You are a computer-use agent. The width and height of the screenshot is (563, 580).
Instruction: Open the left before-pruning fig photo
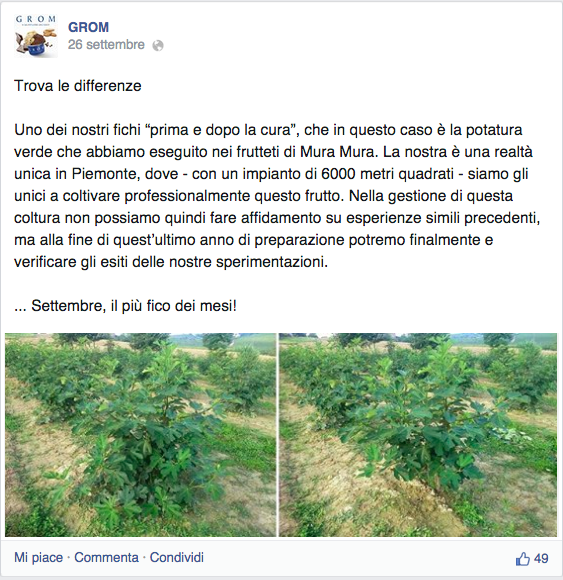[141, 435]
